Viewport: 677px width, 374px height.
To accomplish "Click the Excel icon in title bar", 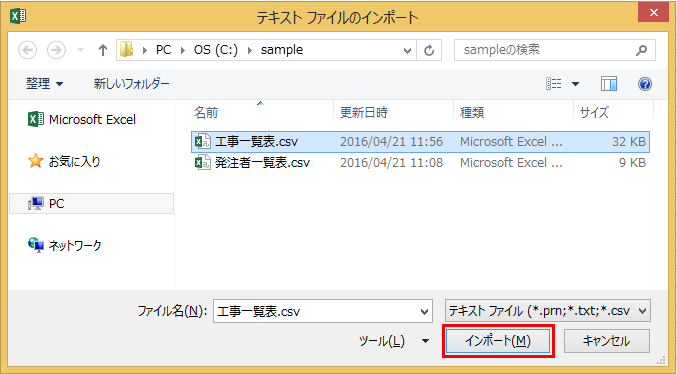I will [x=18, y=16].
